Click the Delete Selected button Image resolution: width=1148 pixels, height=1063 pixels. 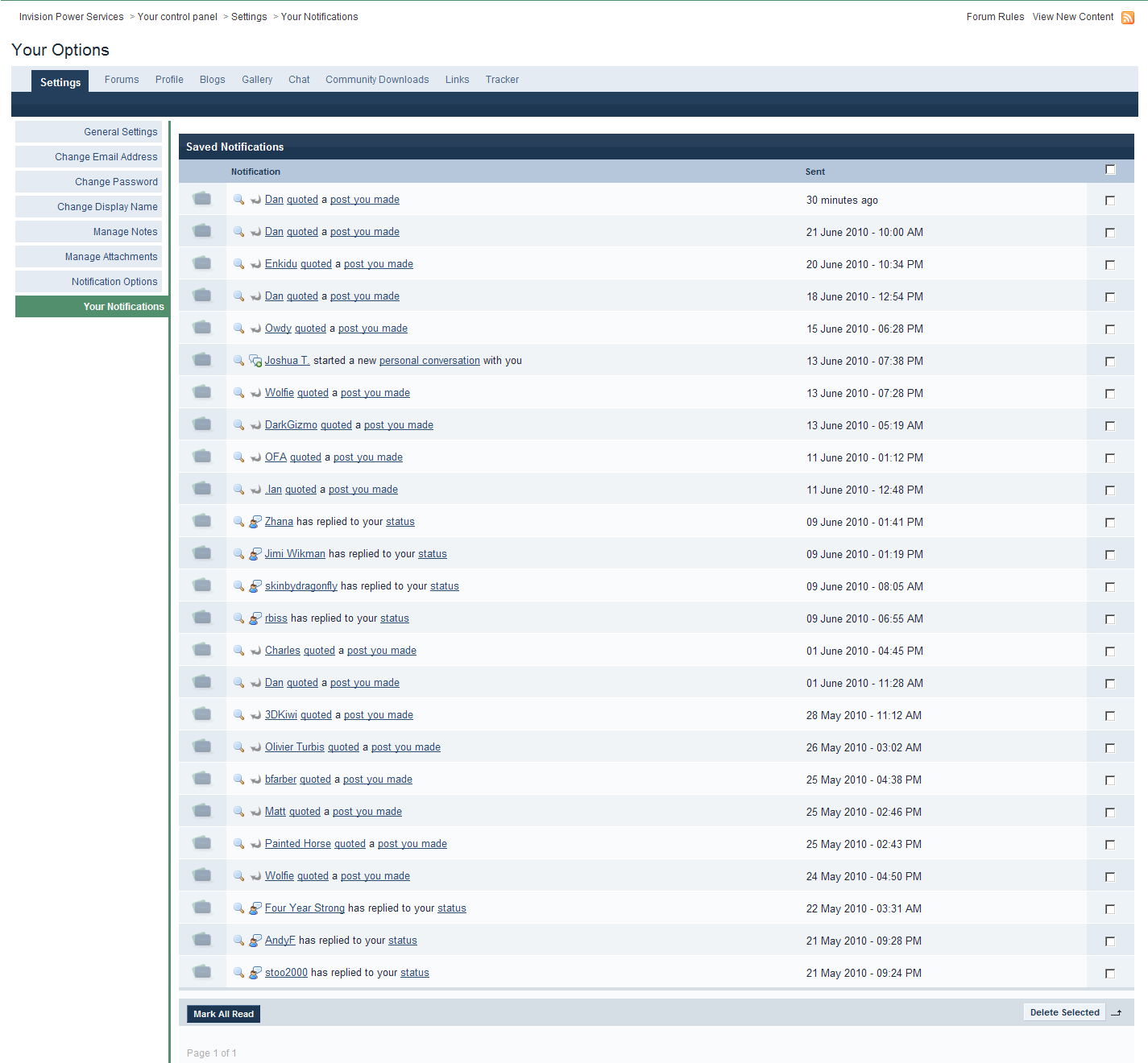pyautogui.click(x=1064, y=1012)
